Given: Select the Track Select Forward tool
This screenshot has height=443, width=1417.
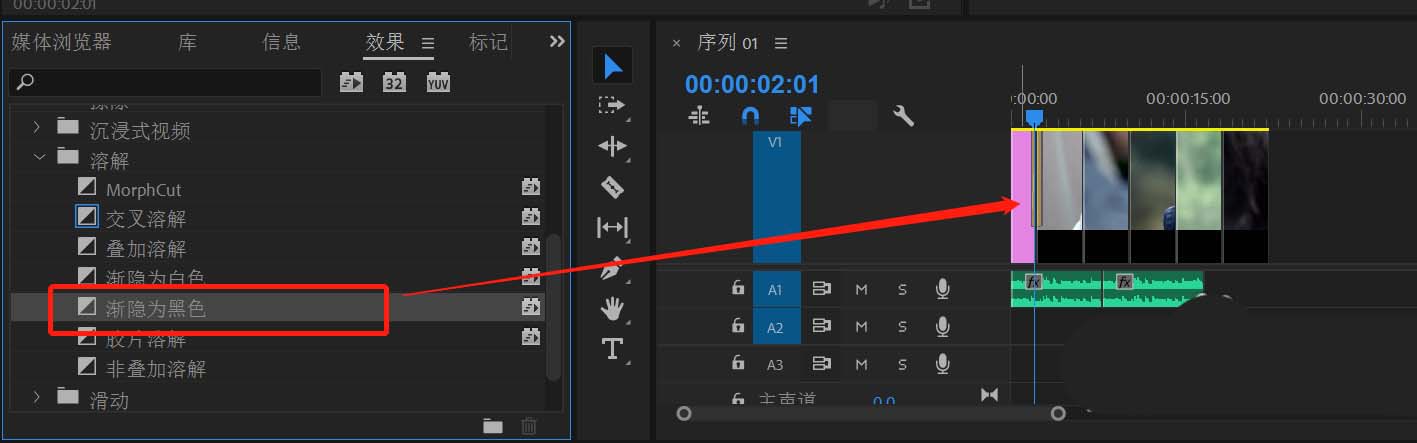Looking at the screenshot, I should (x=612, y=105).
